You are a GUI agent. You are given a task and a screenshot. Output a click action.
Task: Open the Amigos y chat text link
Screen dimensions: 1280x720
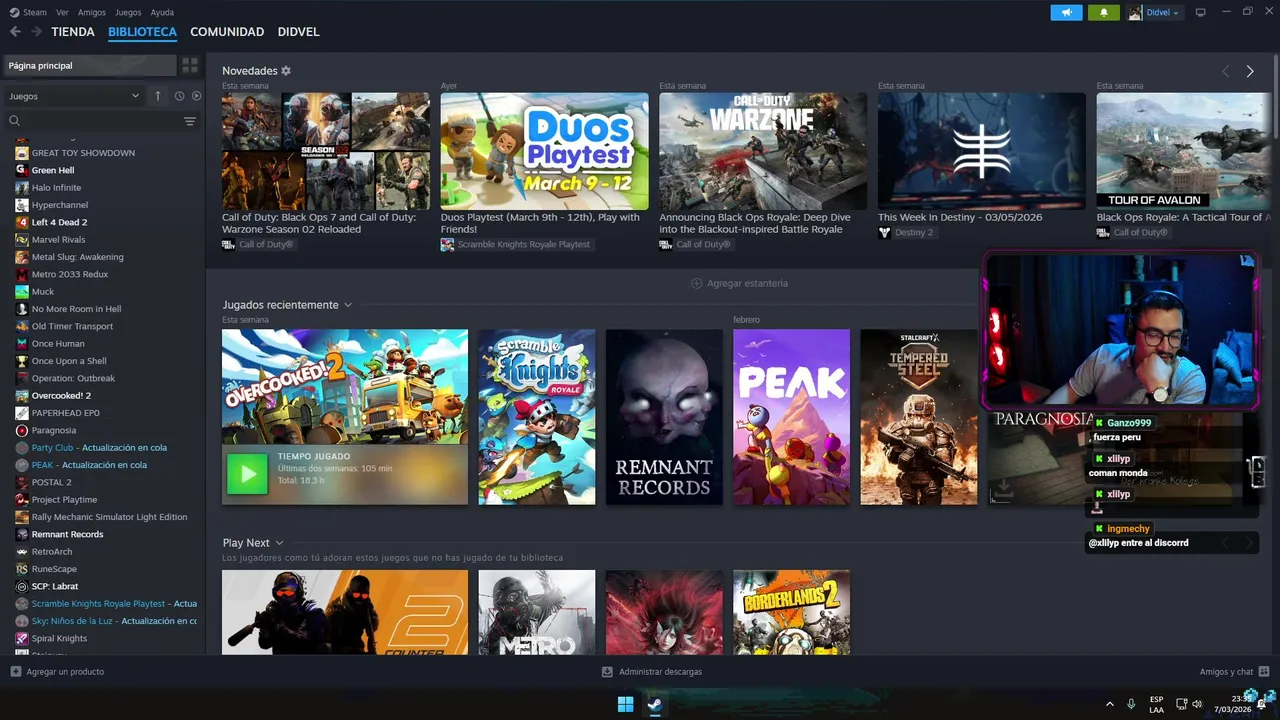1226,671
